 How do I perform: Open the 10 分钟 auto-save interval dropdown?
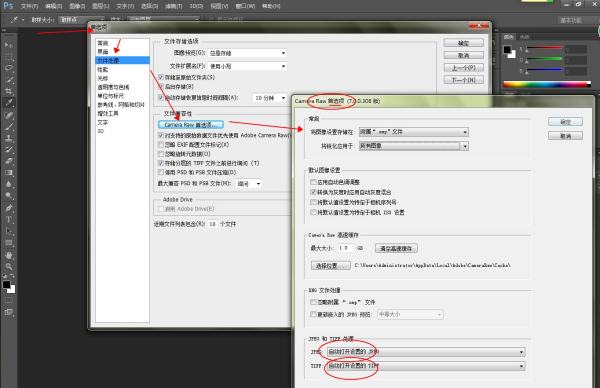(270, 98)
